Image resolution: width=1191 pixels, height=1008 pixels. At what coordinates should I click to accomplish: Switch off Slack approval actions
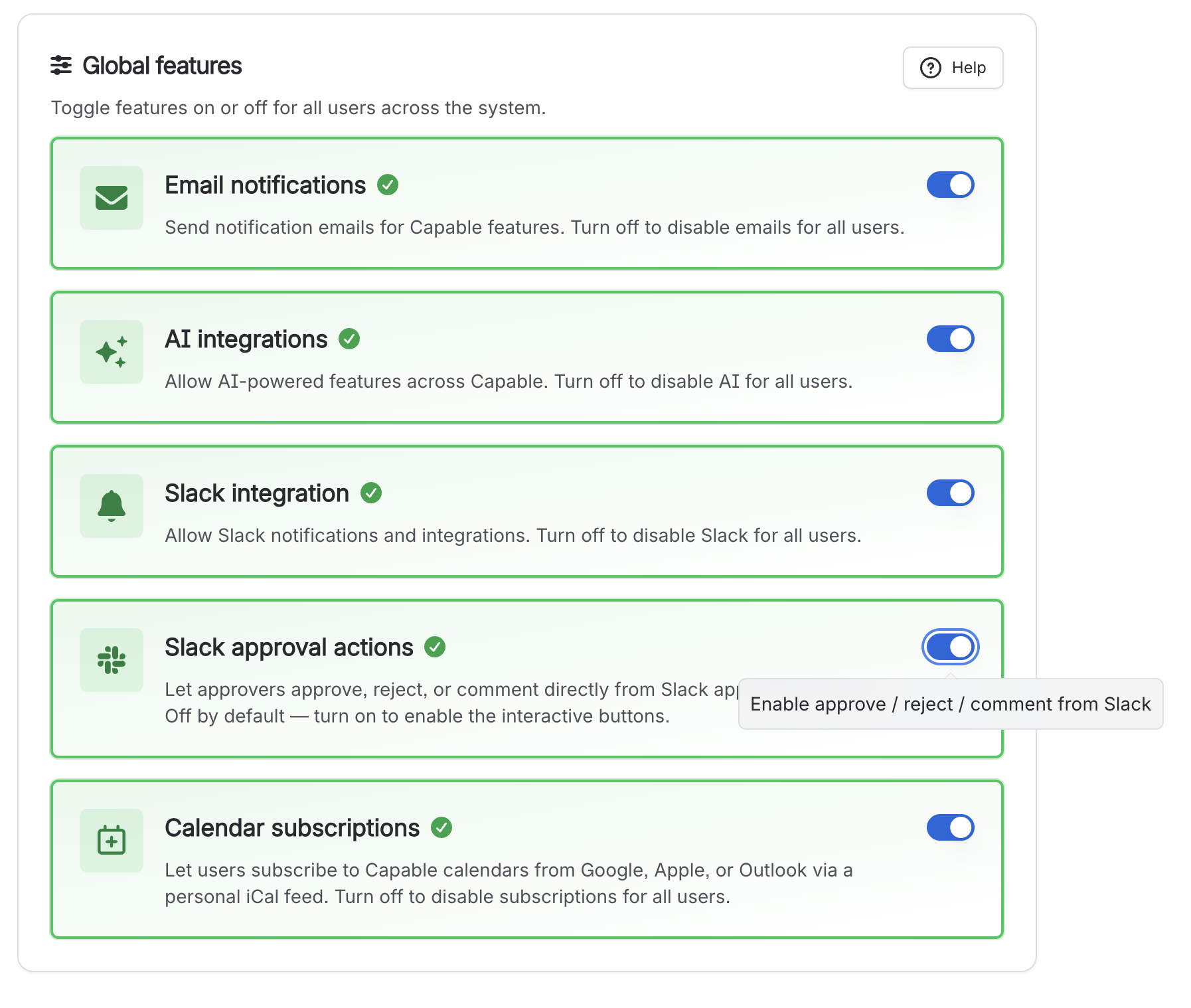(x=950, y=647)
